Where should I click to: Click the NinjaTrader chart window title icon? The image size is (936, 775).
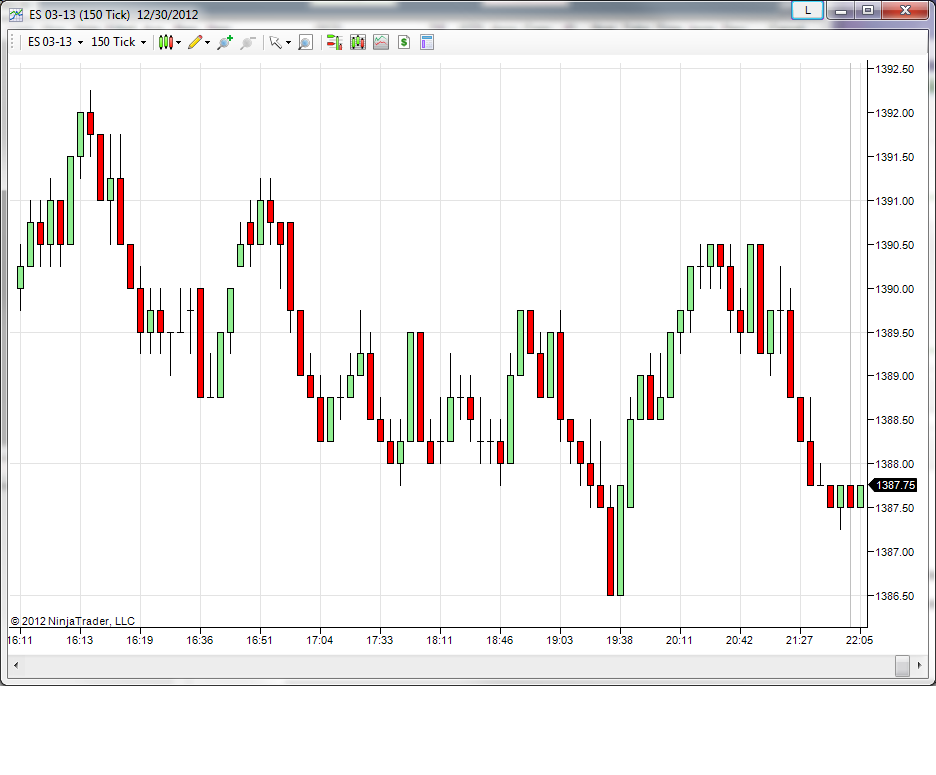[16, 14]
